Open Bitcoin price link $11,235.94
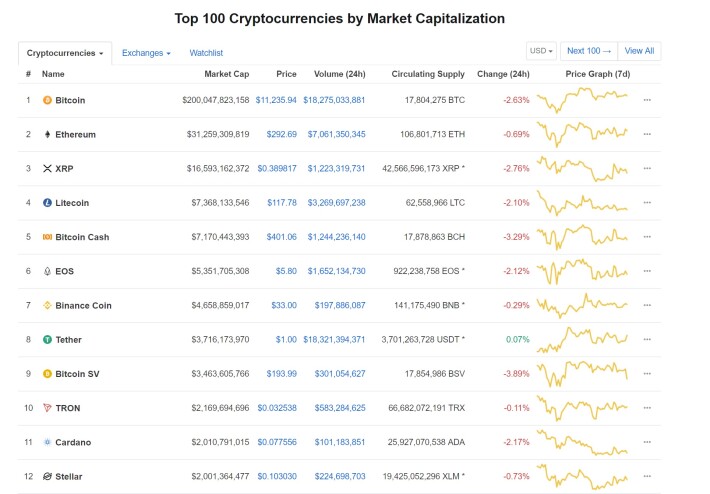710x494 pixels. pyautogui.click(x=276, y=100)
